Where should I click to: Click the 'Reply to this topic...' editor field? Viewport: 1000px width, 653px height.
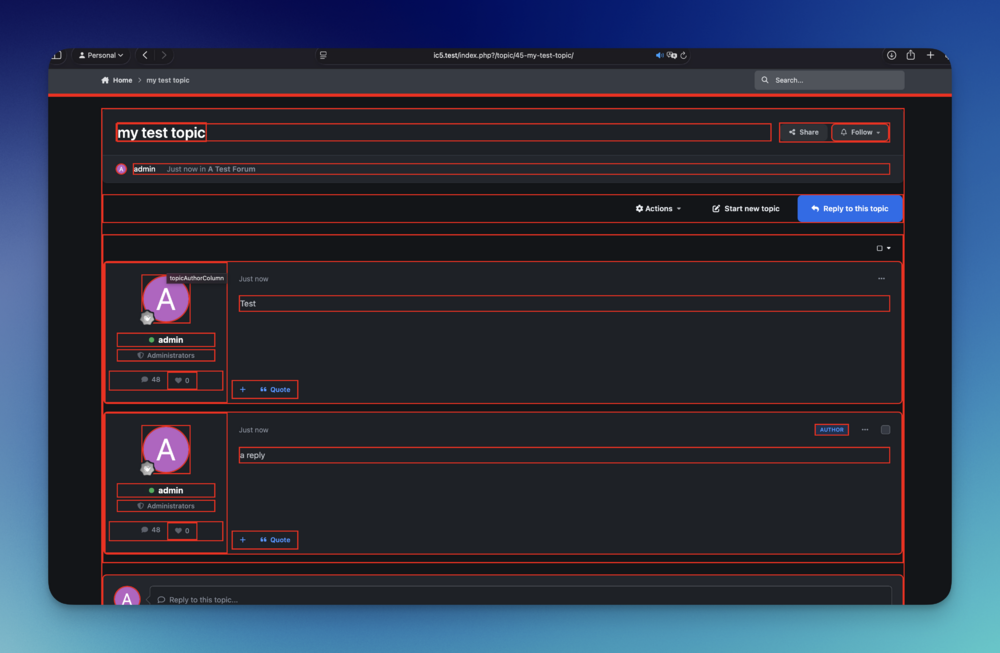pyautogui.click(x=520, y=597)
